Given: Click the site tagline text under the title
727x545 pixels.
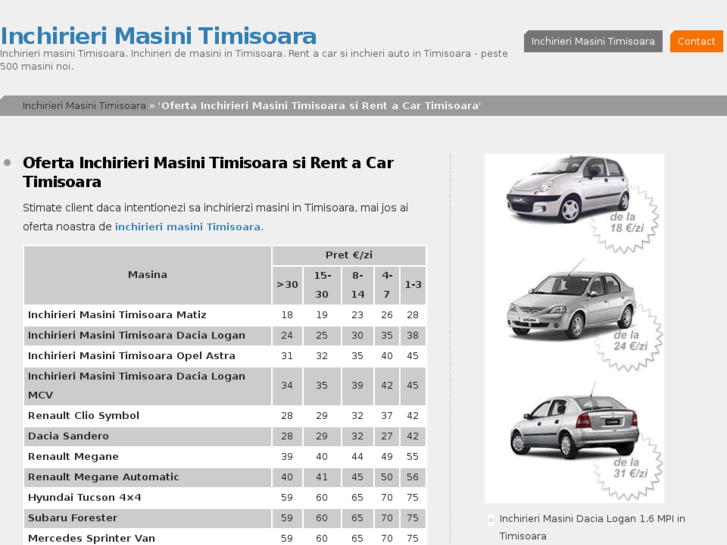Looking at the screenshot, I should click(254, 60).
